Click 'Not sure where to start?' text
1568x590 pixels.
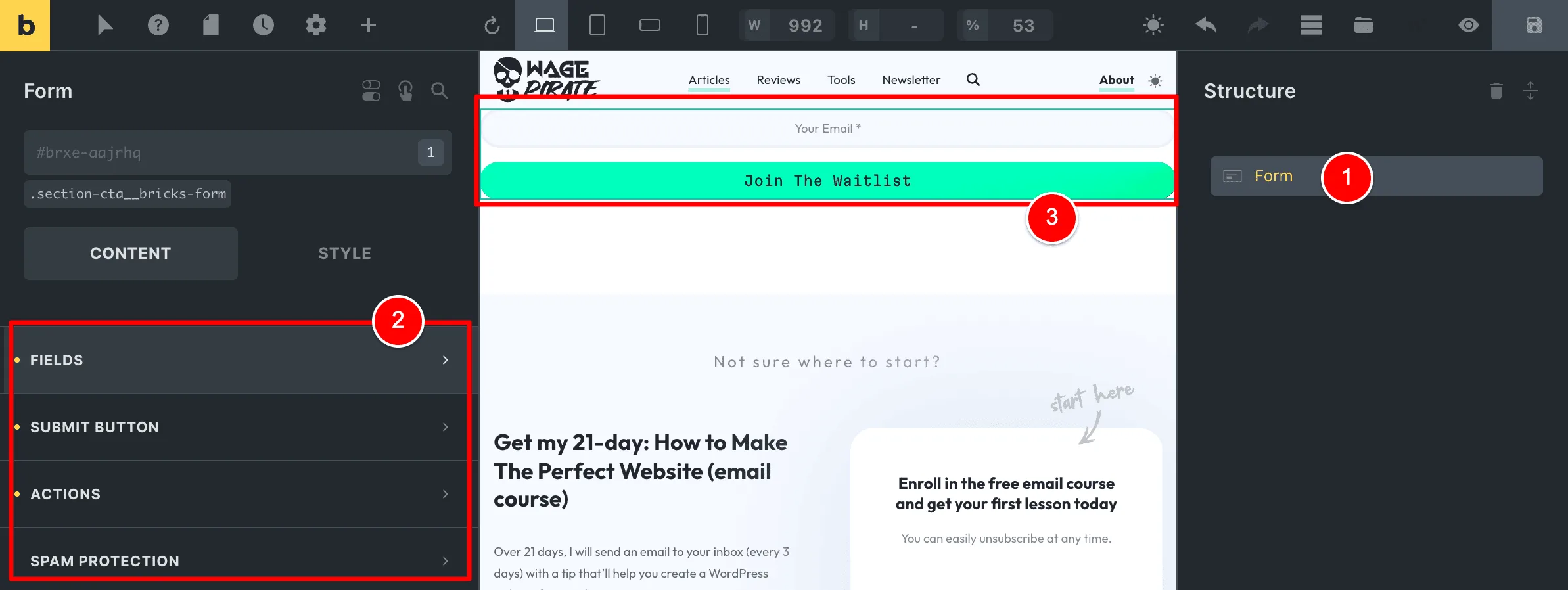[x=827, y=362]
